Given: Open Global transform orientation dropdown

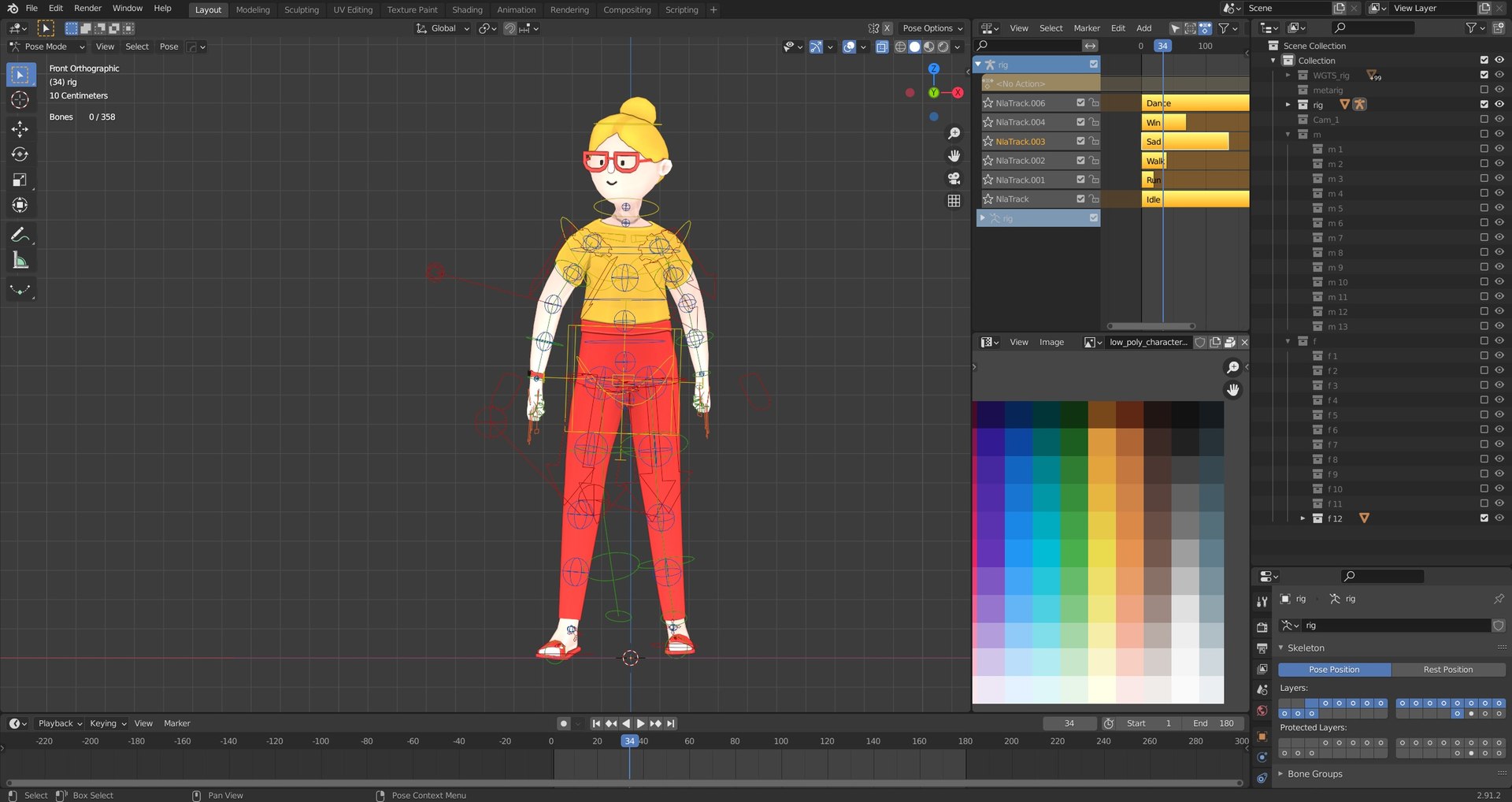Looking at the screenshot, I should coord(443,28).
